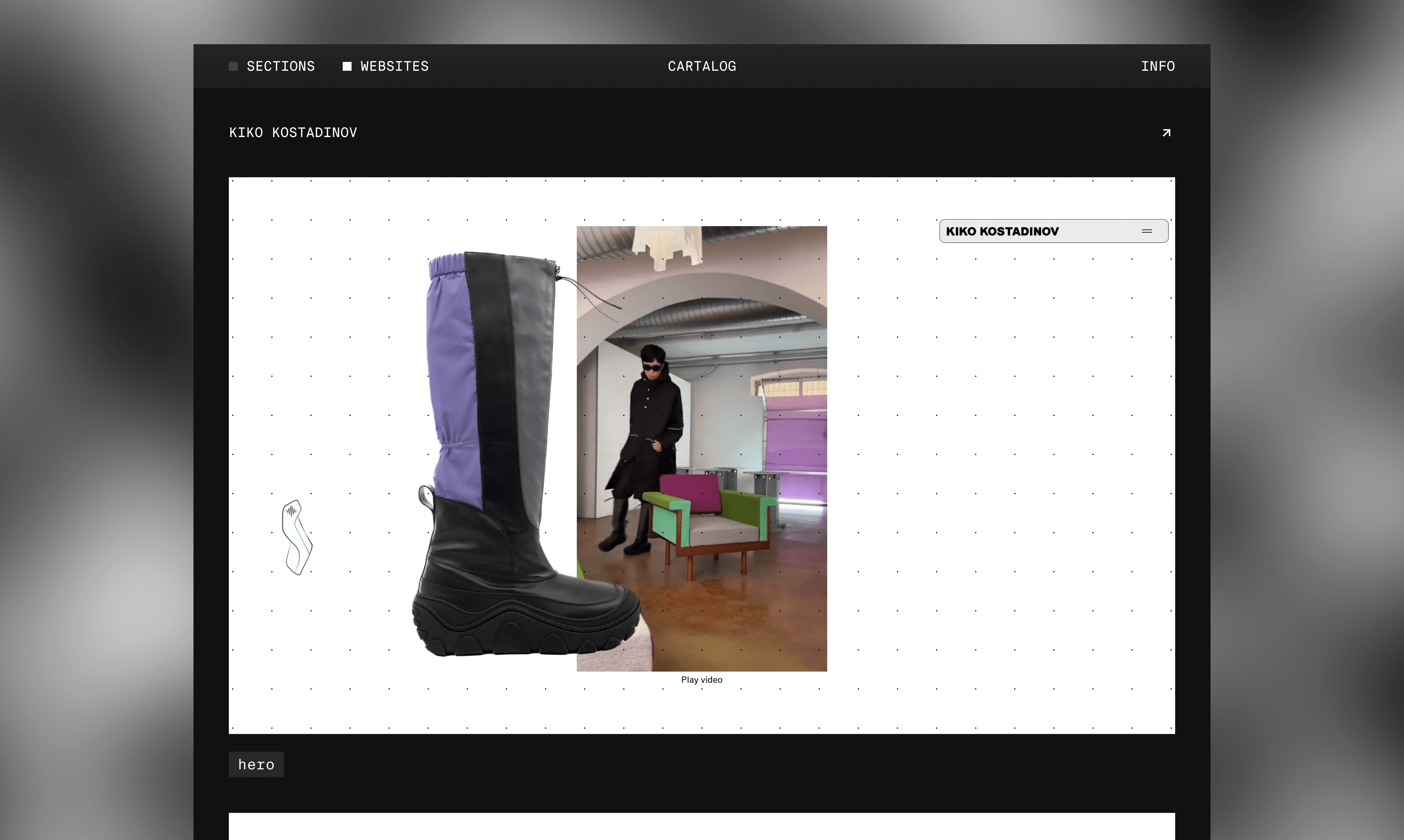Click the model video thumbnail
This screenshot has width=1404, height=840.
coord(701,448)
